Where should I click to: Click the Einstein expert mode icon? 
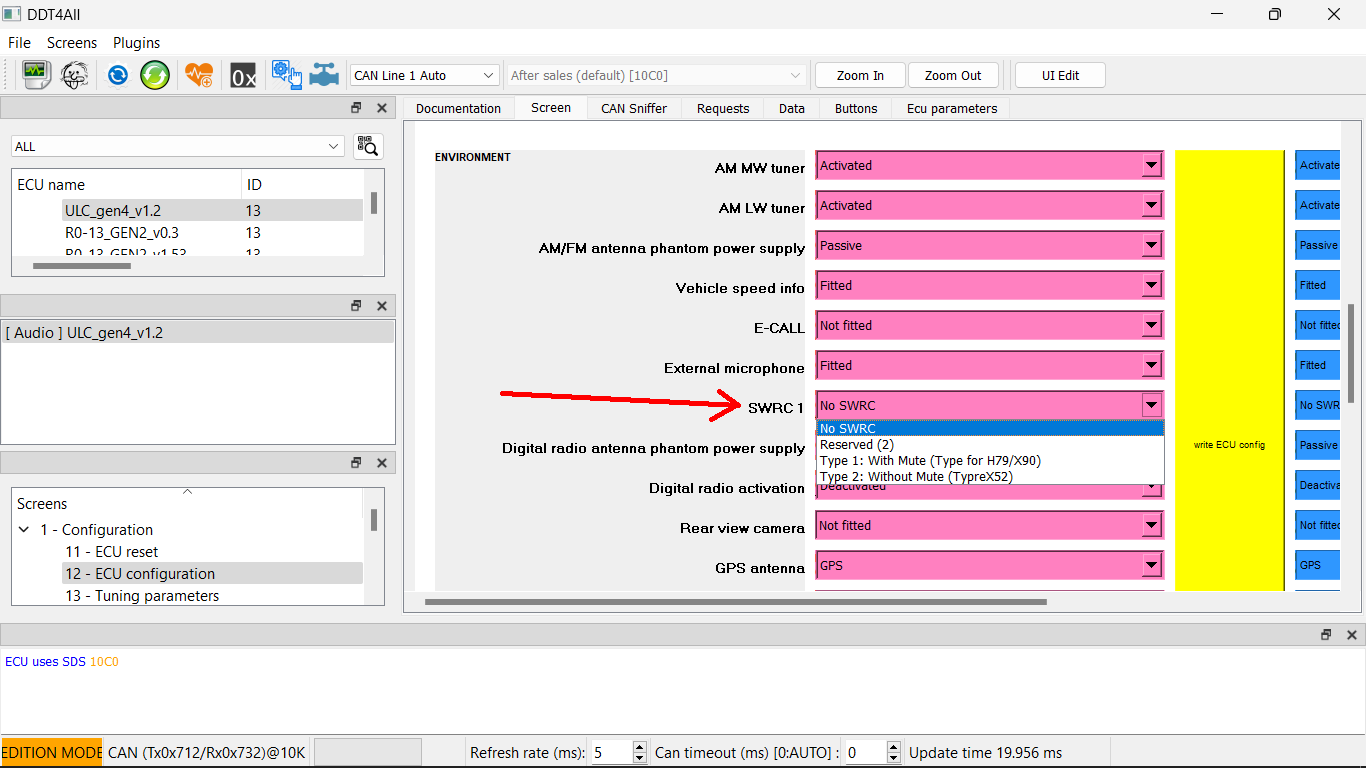coord(75,74)
